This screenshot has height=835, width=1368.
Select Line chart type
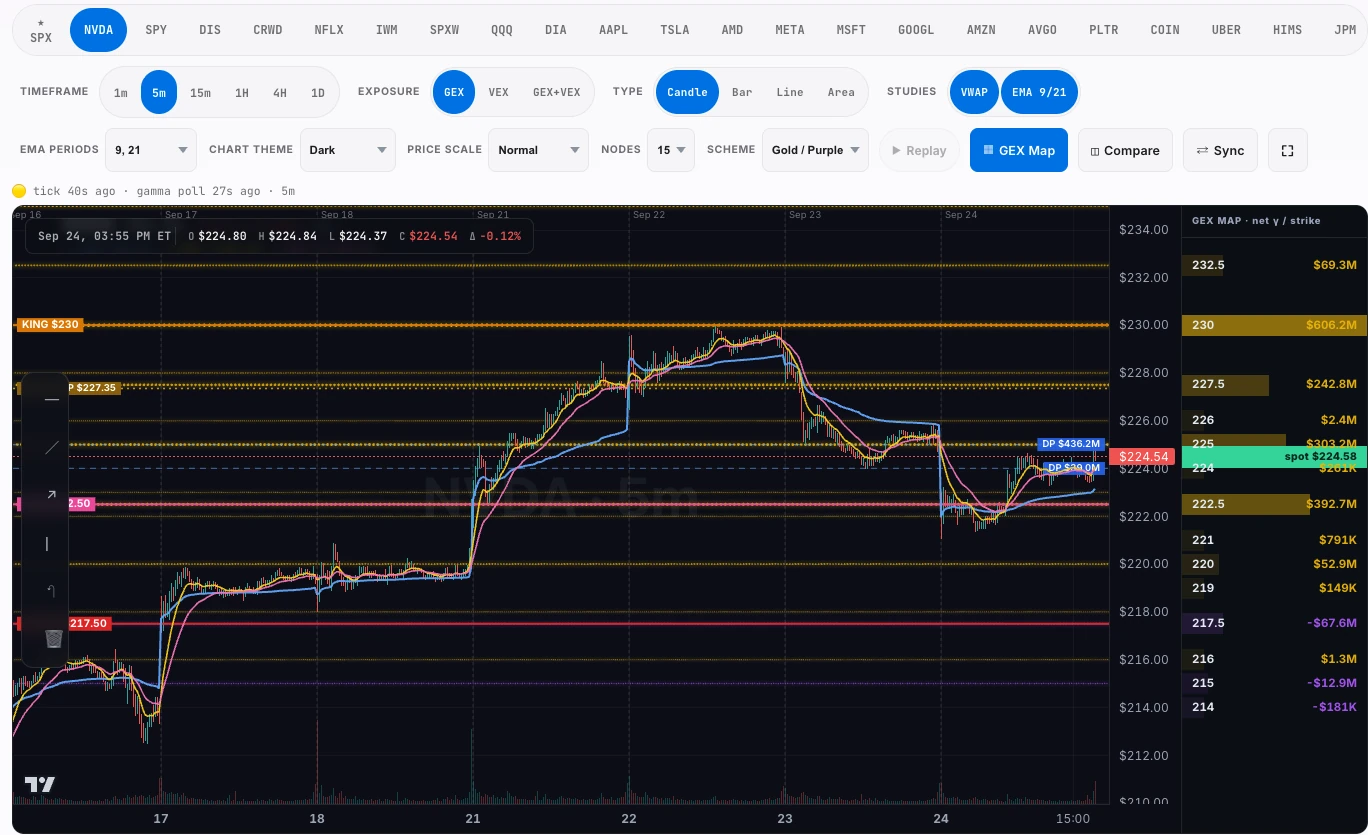point(789,92)
